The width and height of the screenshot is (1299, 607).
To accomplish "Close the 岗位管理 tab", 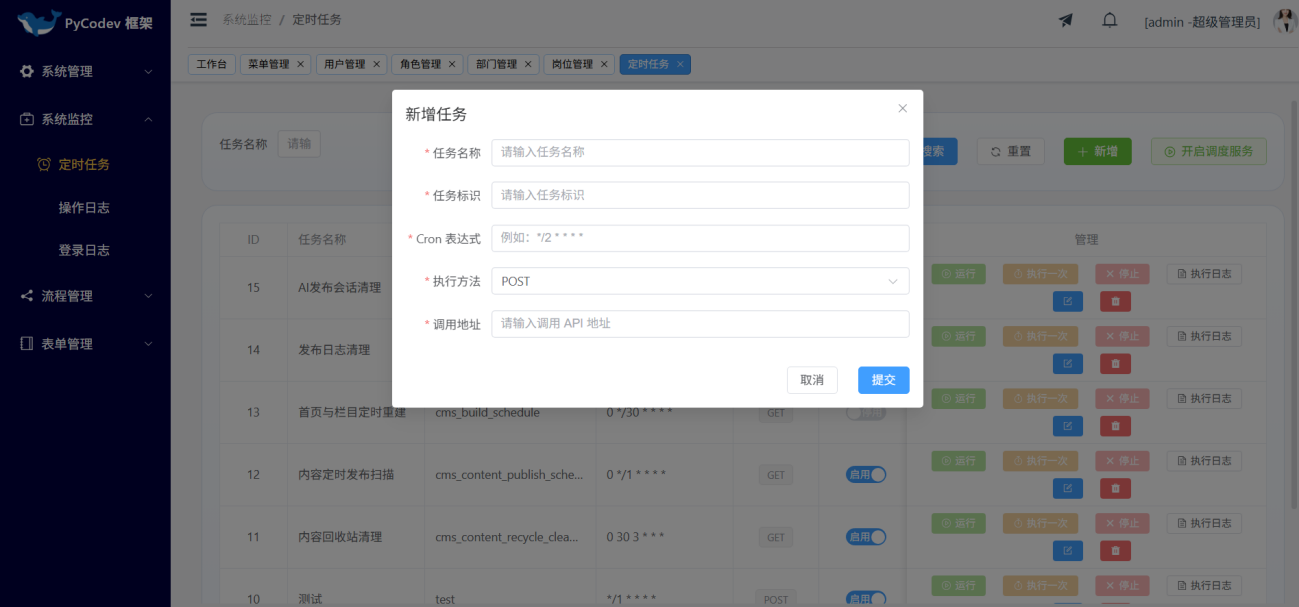I will 604,64.
